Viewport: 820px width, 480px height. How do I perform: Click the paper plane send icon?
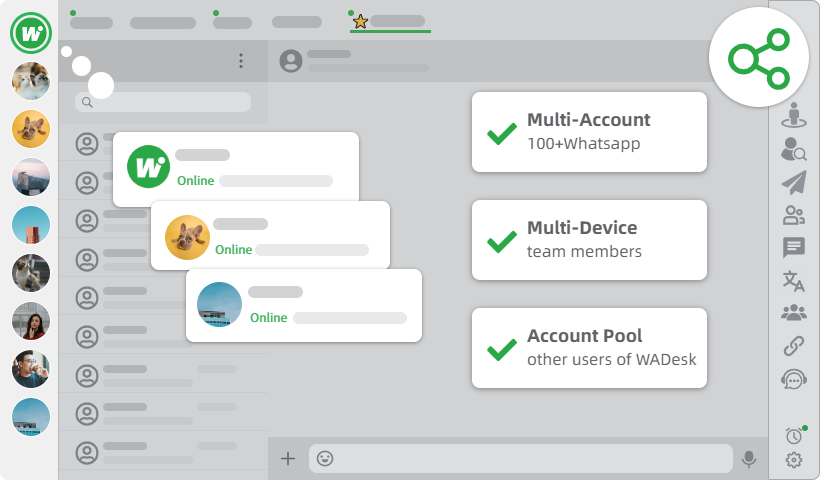click(794, 182)
